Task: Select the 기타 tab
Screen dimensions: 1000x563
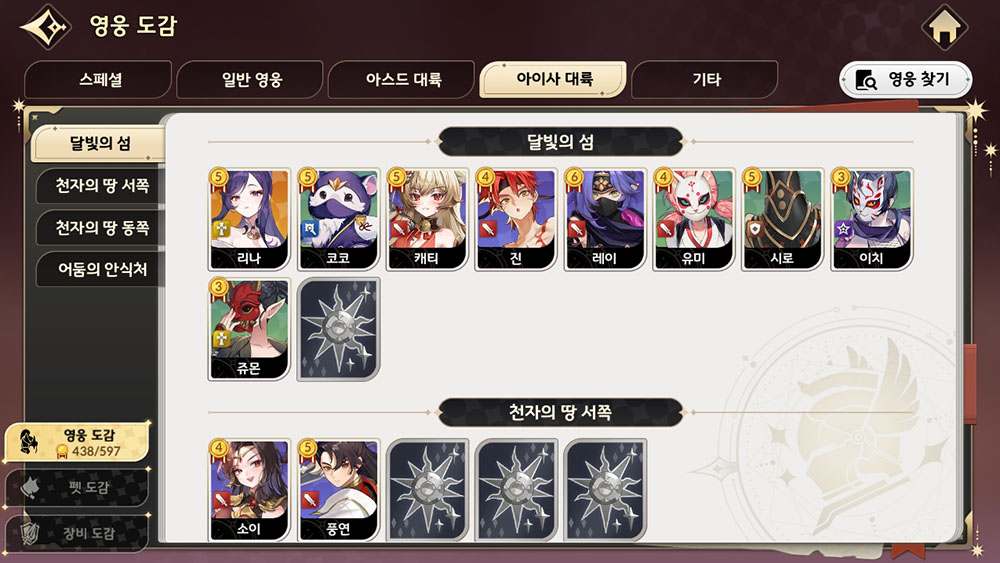Action: (705, 80)
